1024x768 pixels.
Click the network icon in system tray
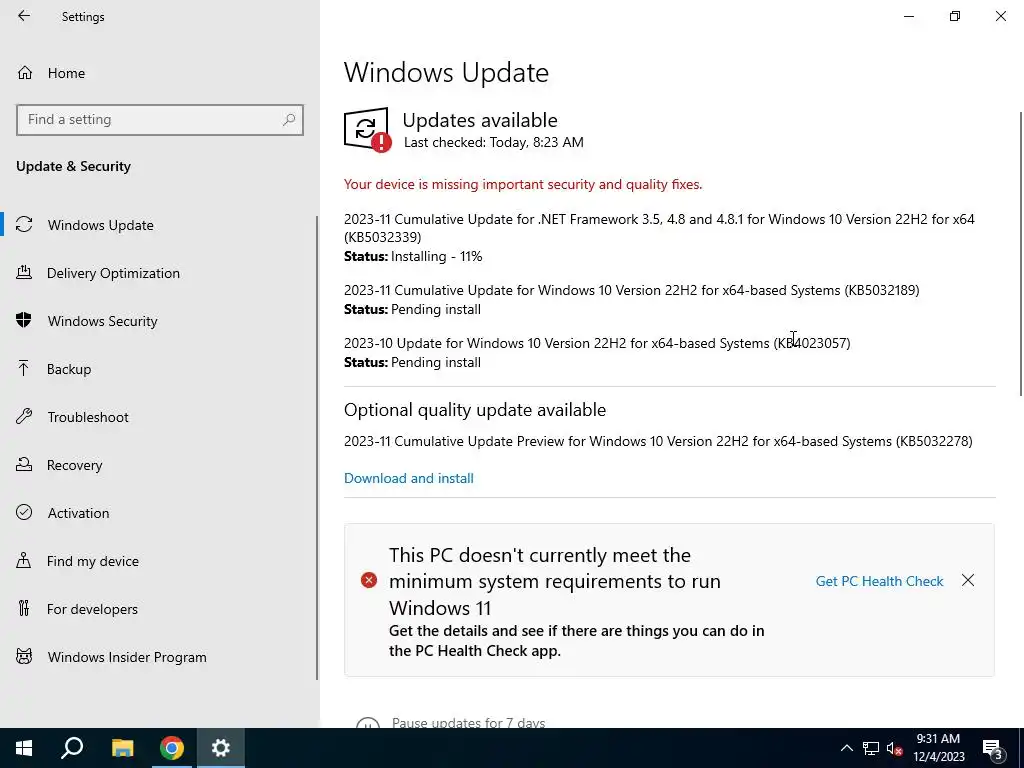tap(871, 748)
